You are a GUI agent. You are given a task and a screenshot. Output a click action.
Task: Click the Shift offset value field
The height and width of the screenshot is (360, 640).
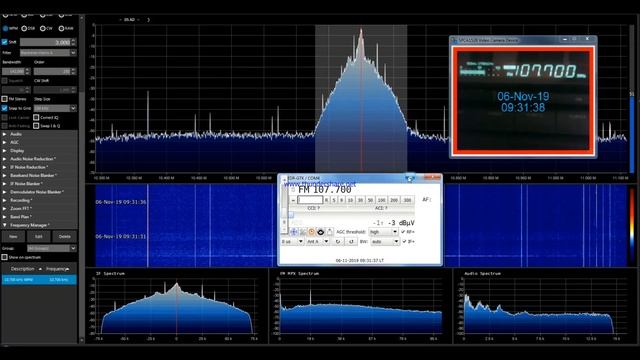click(x=45, y=42)
